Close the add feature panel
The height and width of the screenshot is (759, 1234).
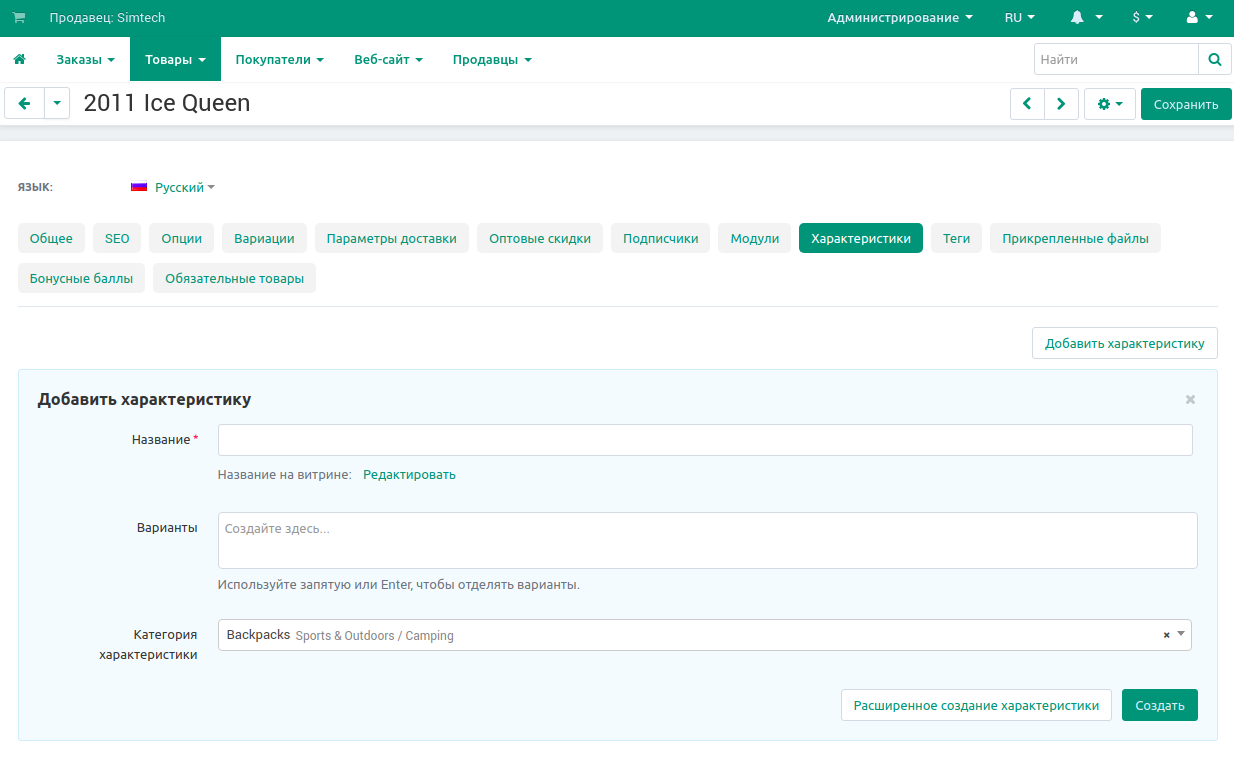(x=1190, y=399)
